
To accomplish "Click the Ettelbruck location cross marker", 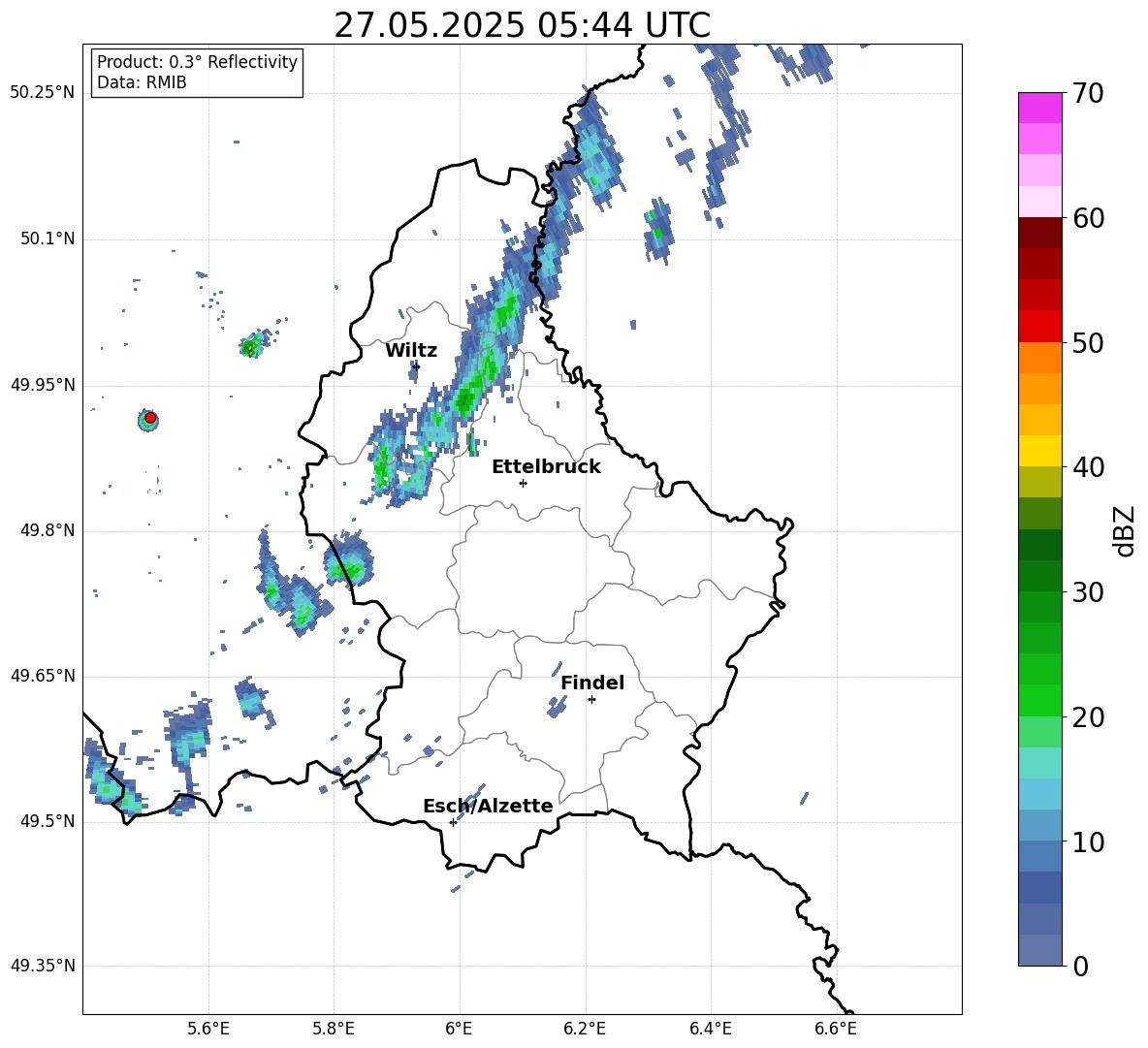I will tap(523, 483).
